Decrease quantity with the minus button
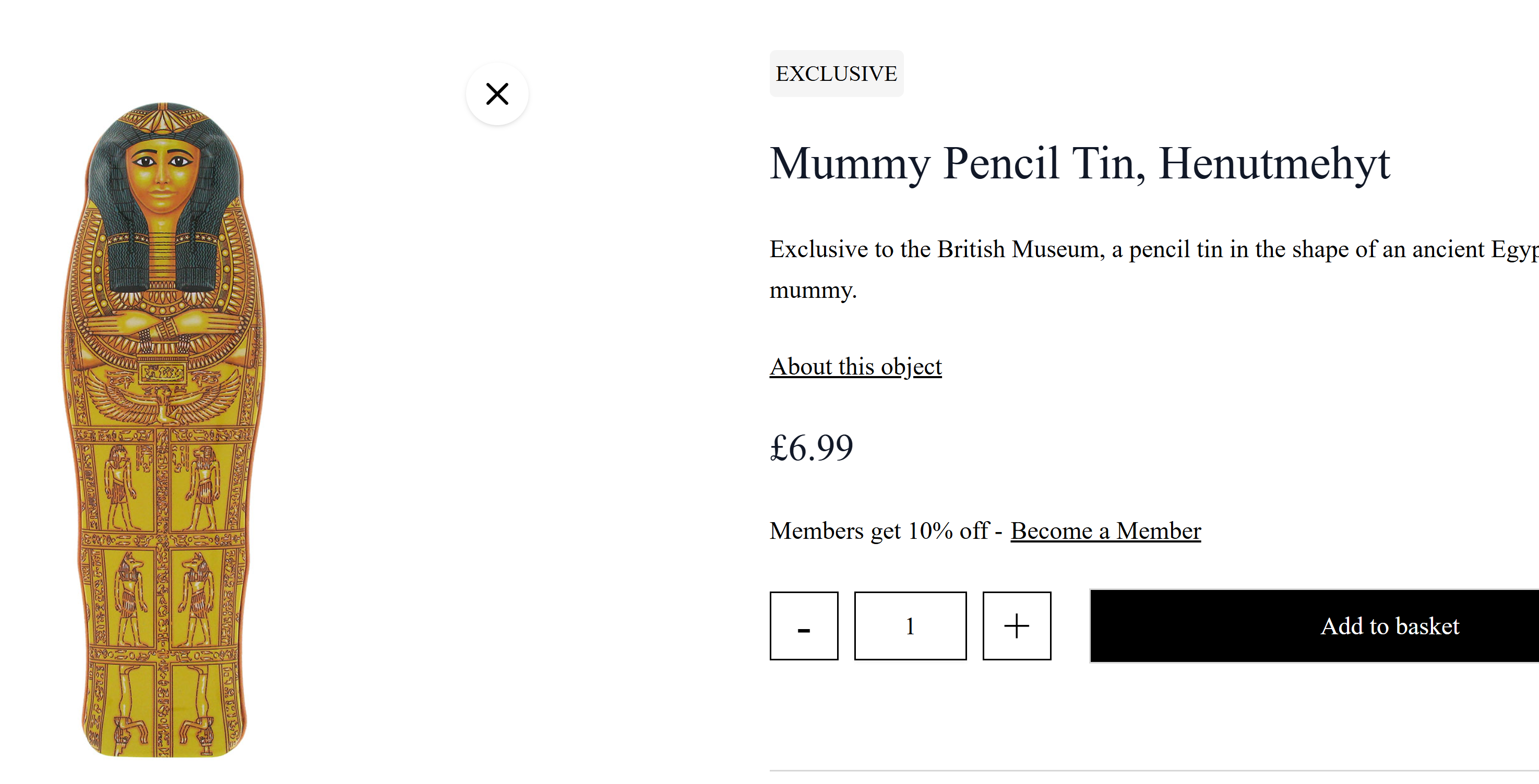1539x784 pixels. [804, 626]
